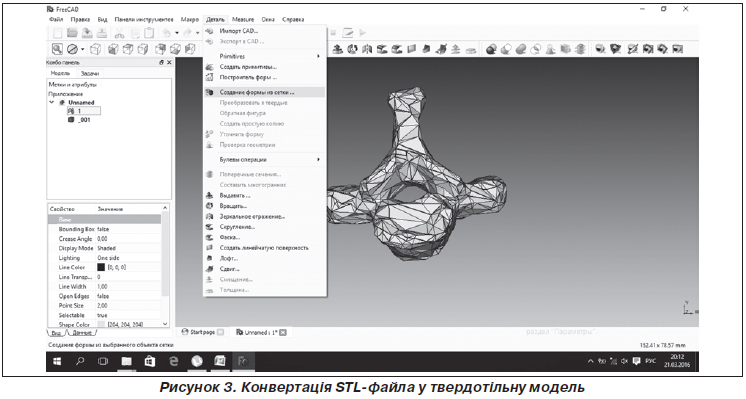Click the fillet tool toolbar icon
746x399 pixels.
pos(382,49)
